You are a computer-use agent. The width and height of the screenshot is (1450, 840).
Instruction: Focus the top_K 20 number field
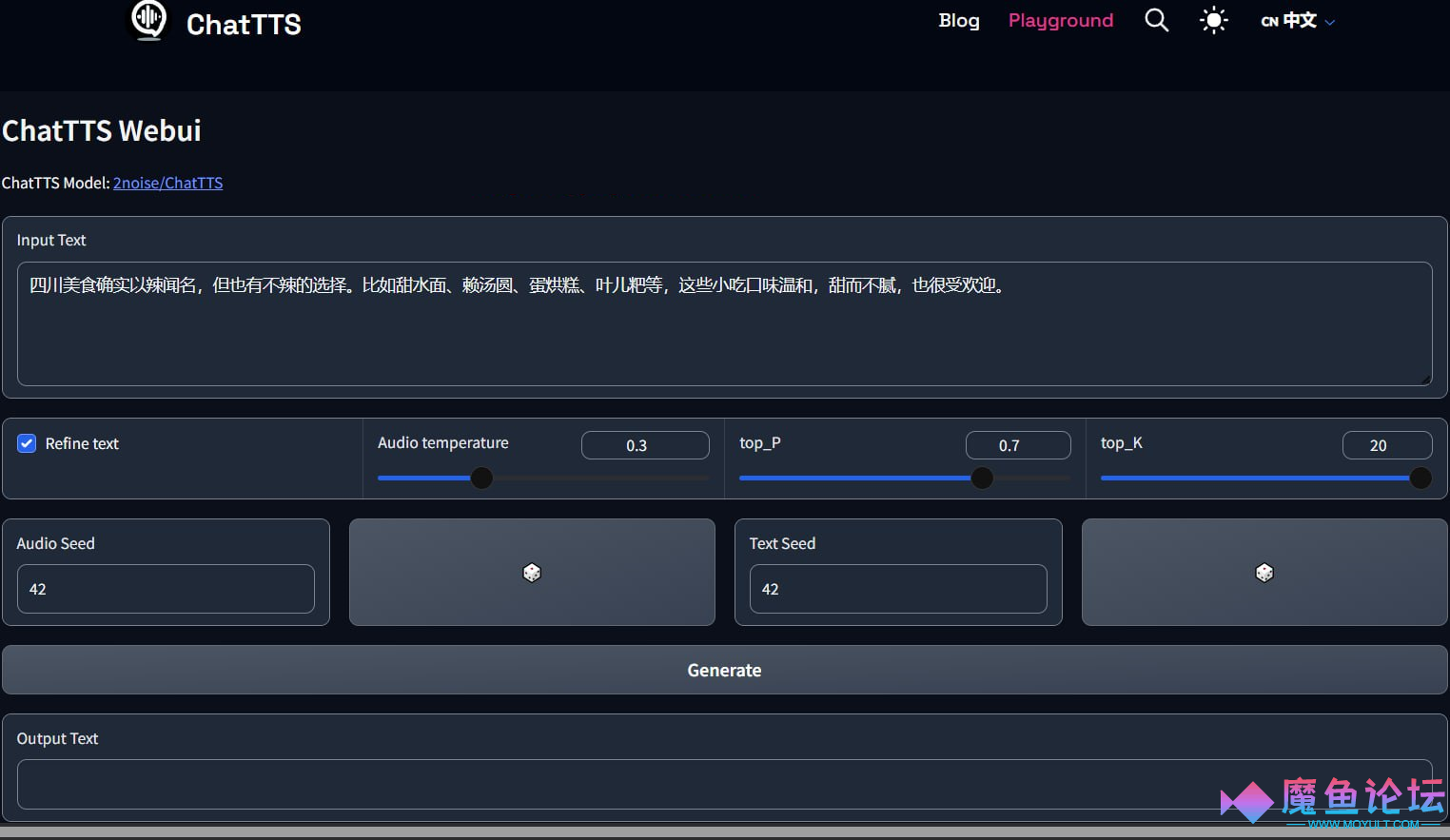coord(1387,445)
